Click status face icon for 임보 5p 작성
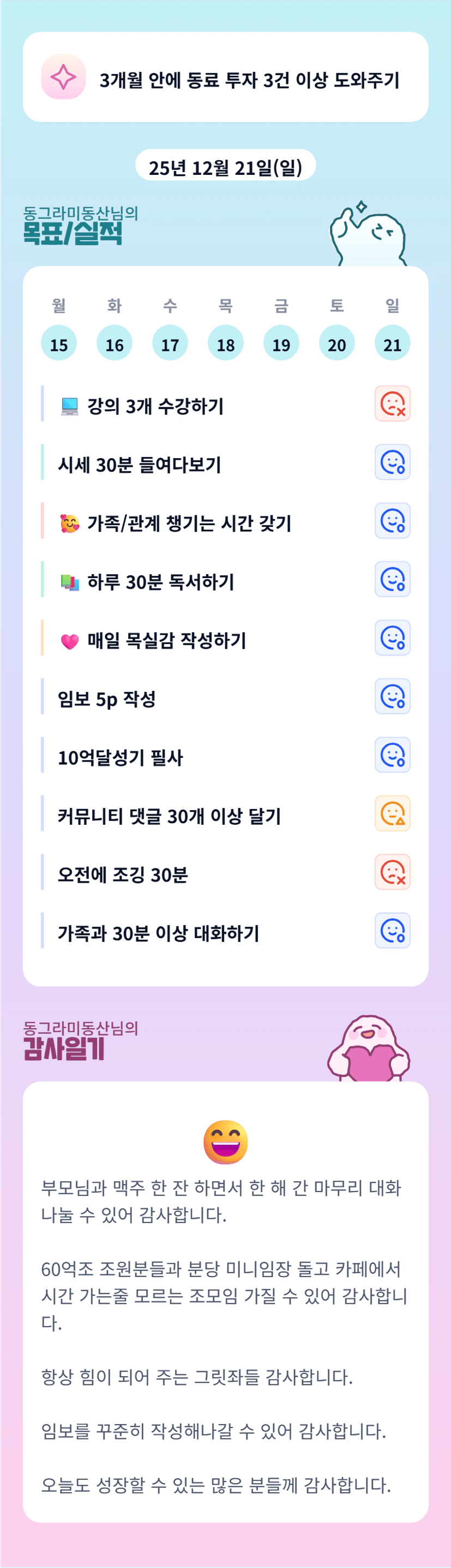This screenshot has width=451, height=1568. point(392,696)
